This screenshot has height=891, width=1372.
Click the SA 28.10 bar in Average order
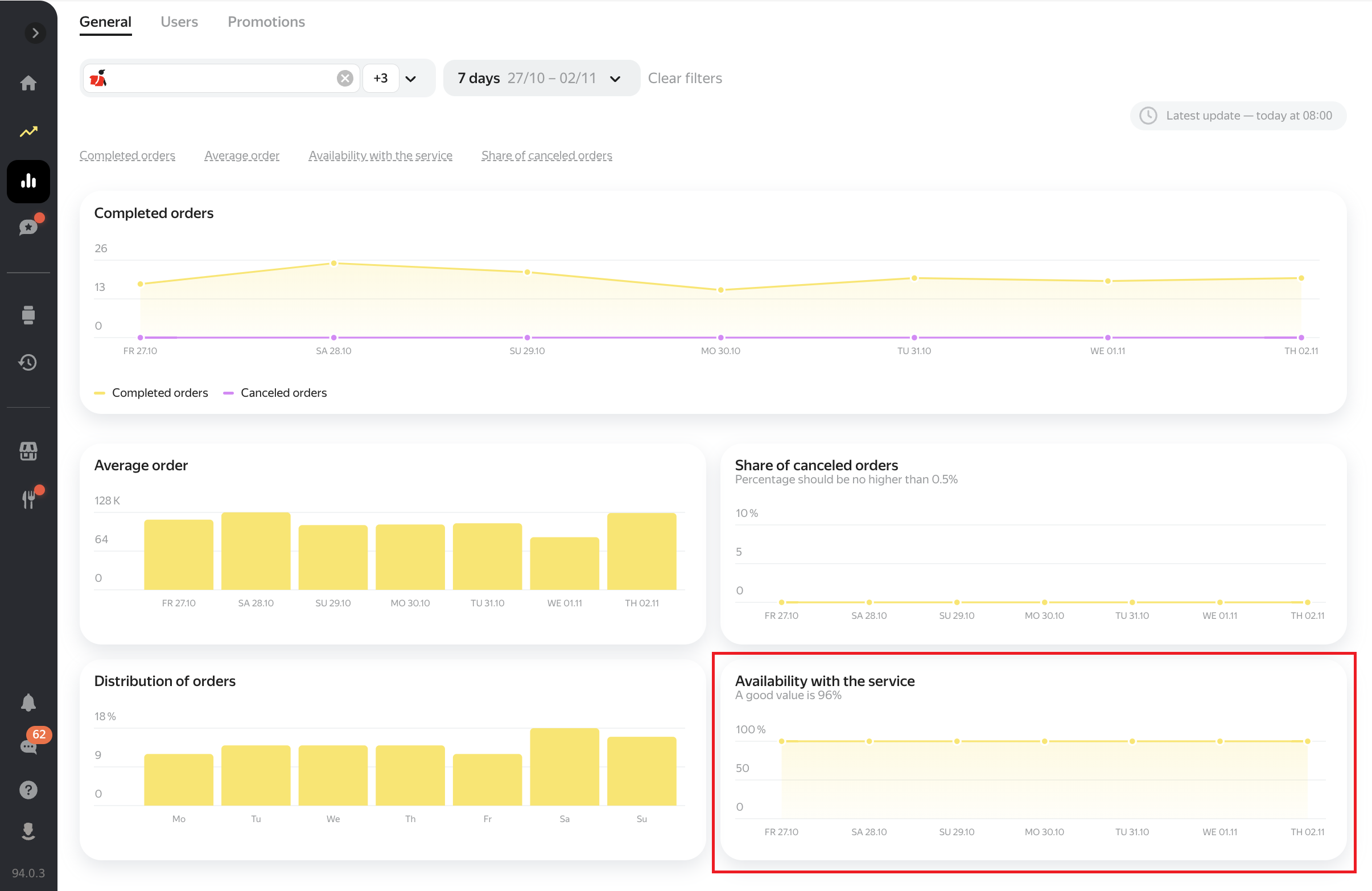pyautogui.click(x=256, y=551)
